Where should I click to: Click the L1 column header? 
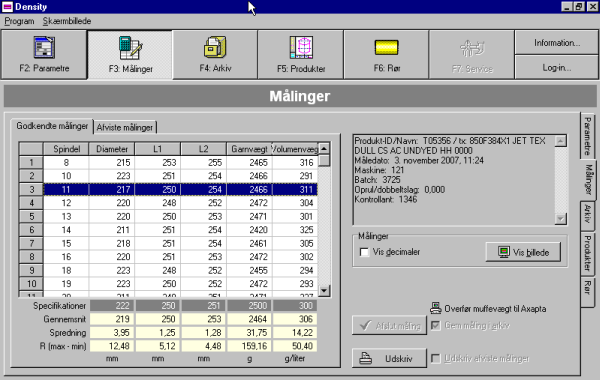(157, 149)
